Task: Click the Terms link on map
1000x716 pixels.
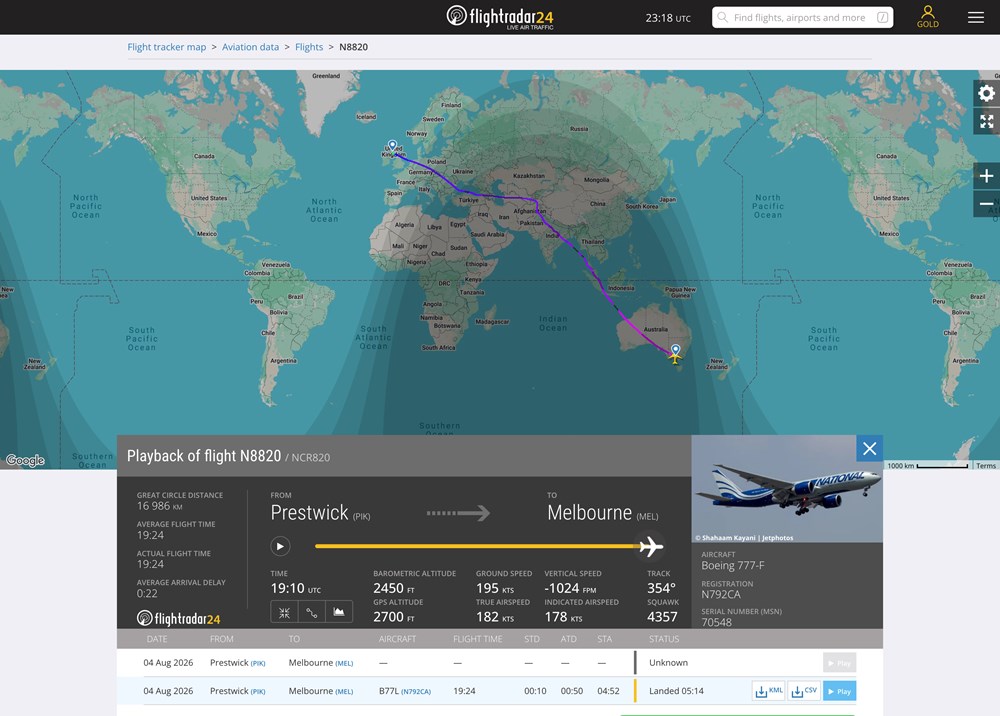Action: click(x=985, y=466)
